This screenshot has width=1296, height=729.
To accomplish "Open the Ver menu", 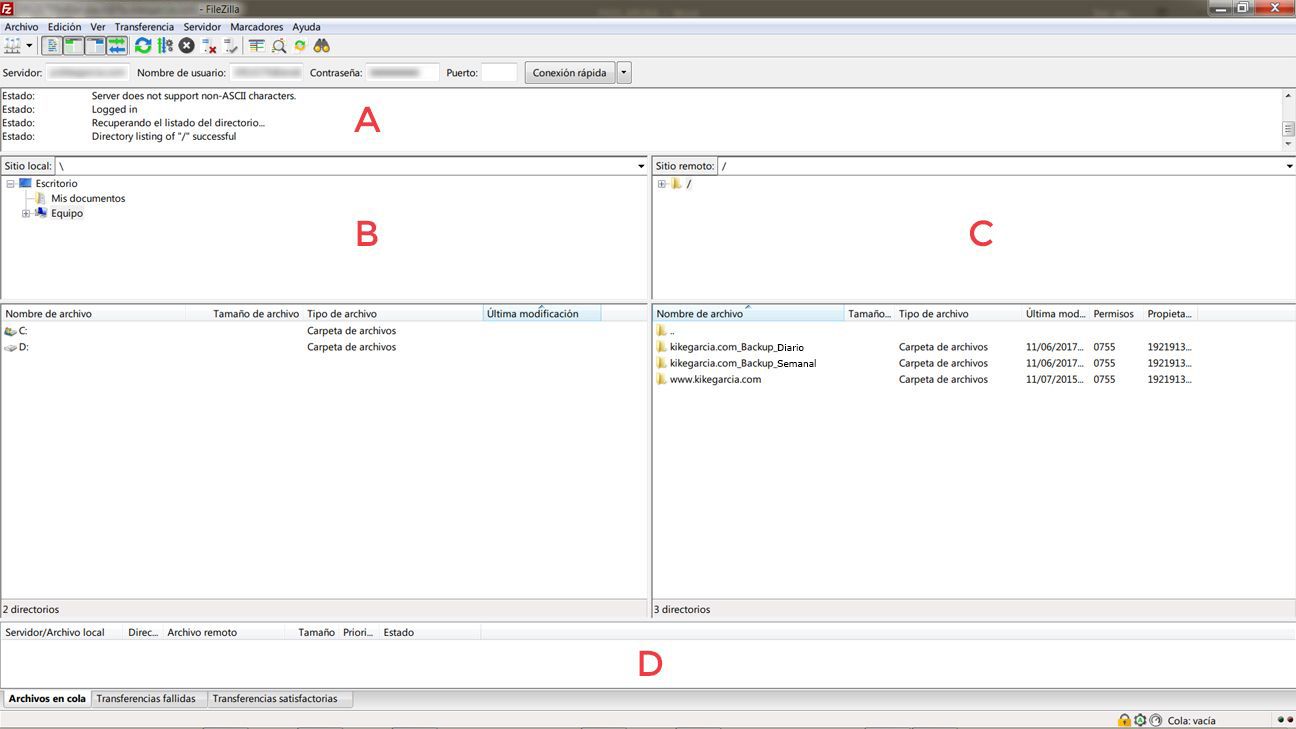I will 98,27.
